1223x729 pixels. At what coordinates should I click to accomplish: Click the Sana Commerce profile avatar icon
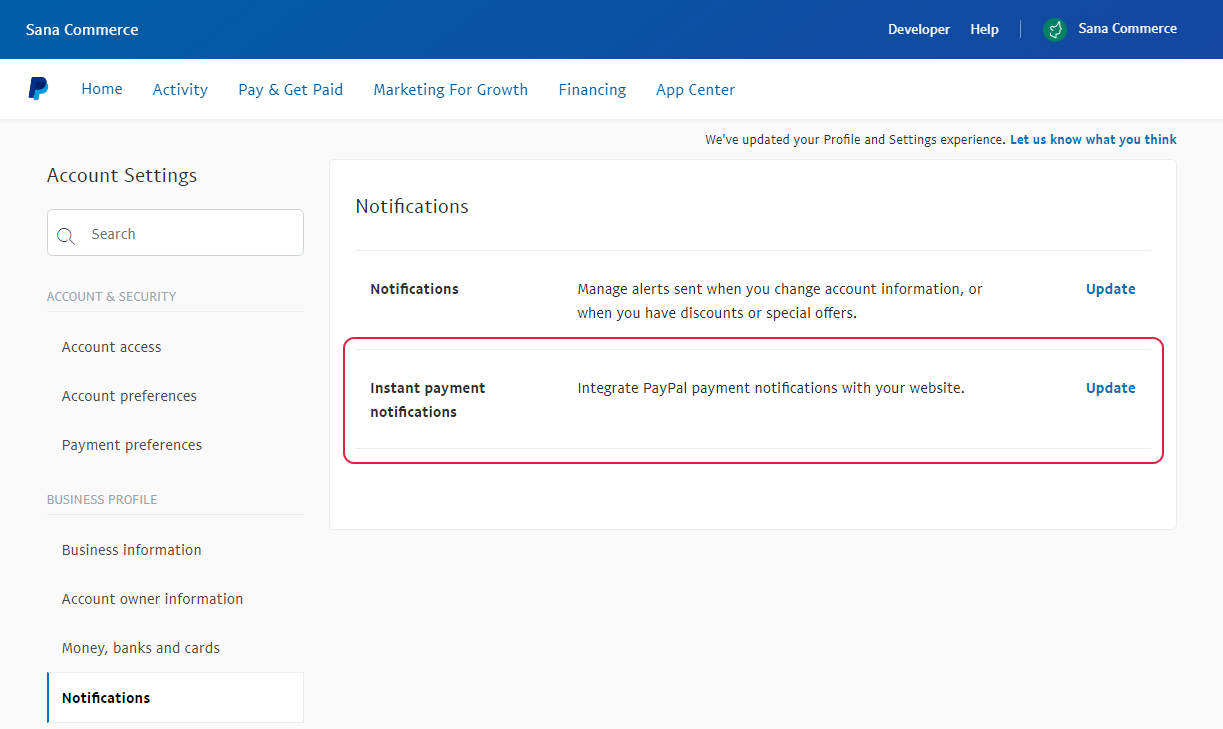1055,29
